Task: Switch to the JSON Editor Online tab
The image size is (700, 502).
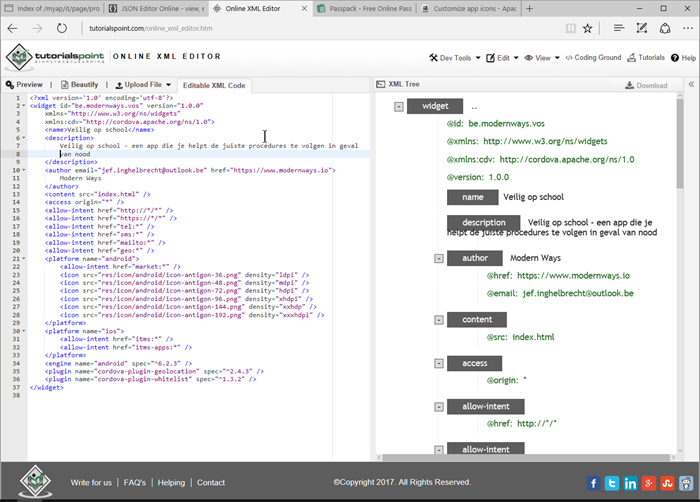Action: [157, 8]
